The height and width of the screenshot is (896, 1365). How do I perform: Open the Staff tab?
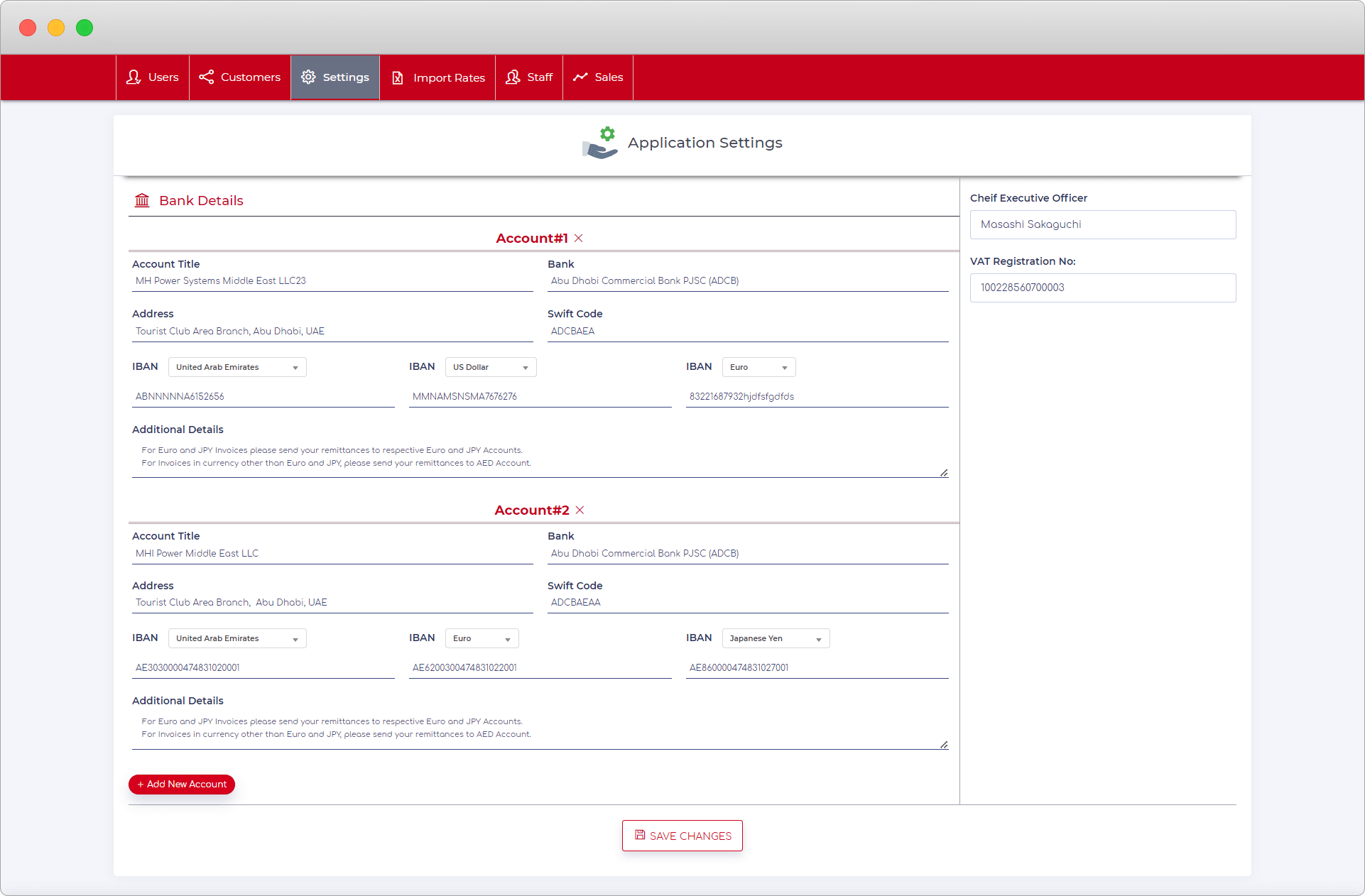(529, 77)
